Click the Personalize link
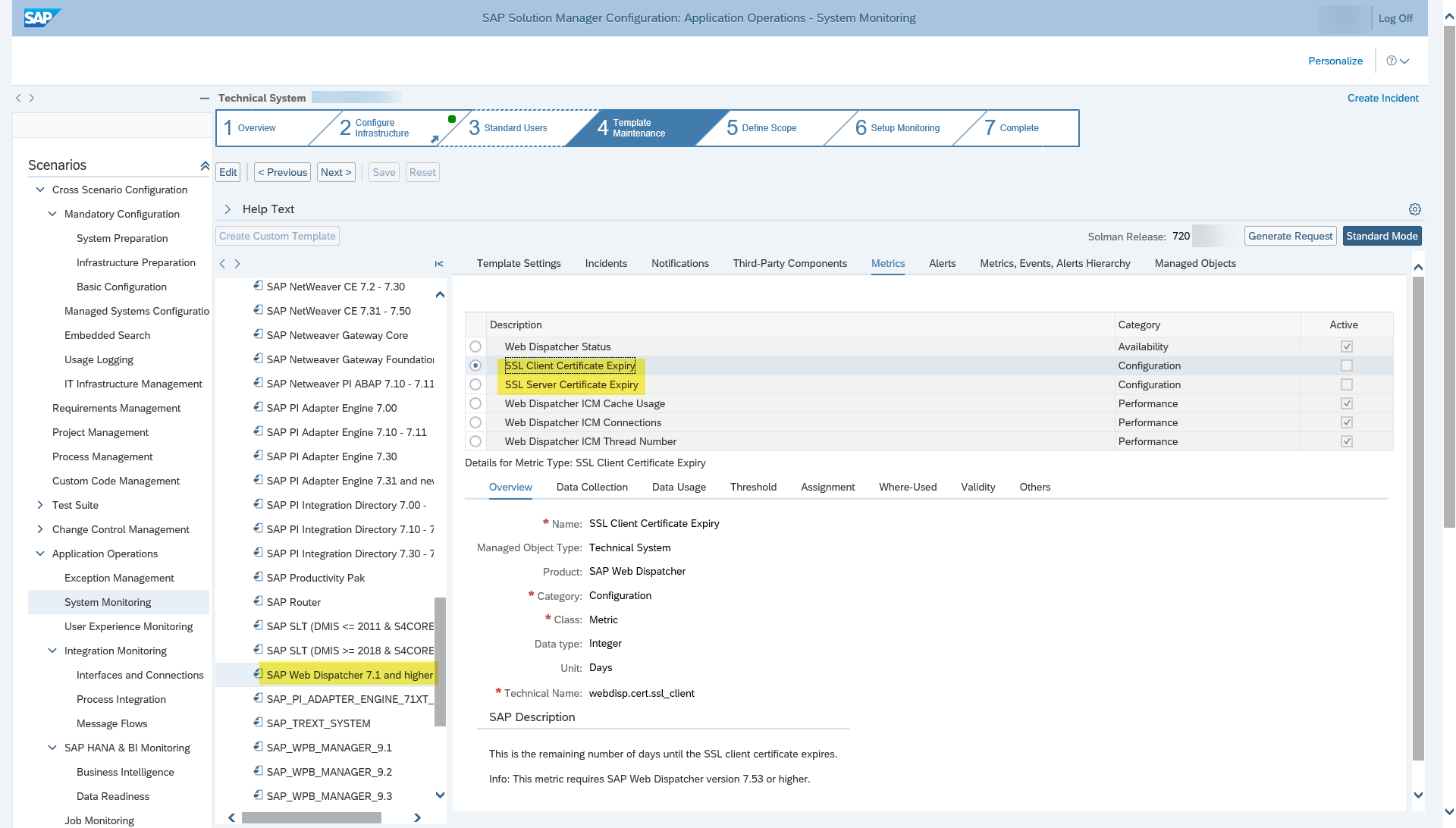Image resolution: width=1456 pixels, height=828 pixels. [1335, 61]
